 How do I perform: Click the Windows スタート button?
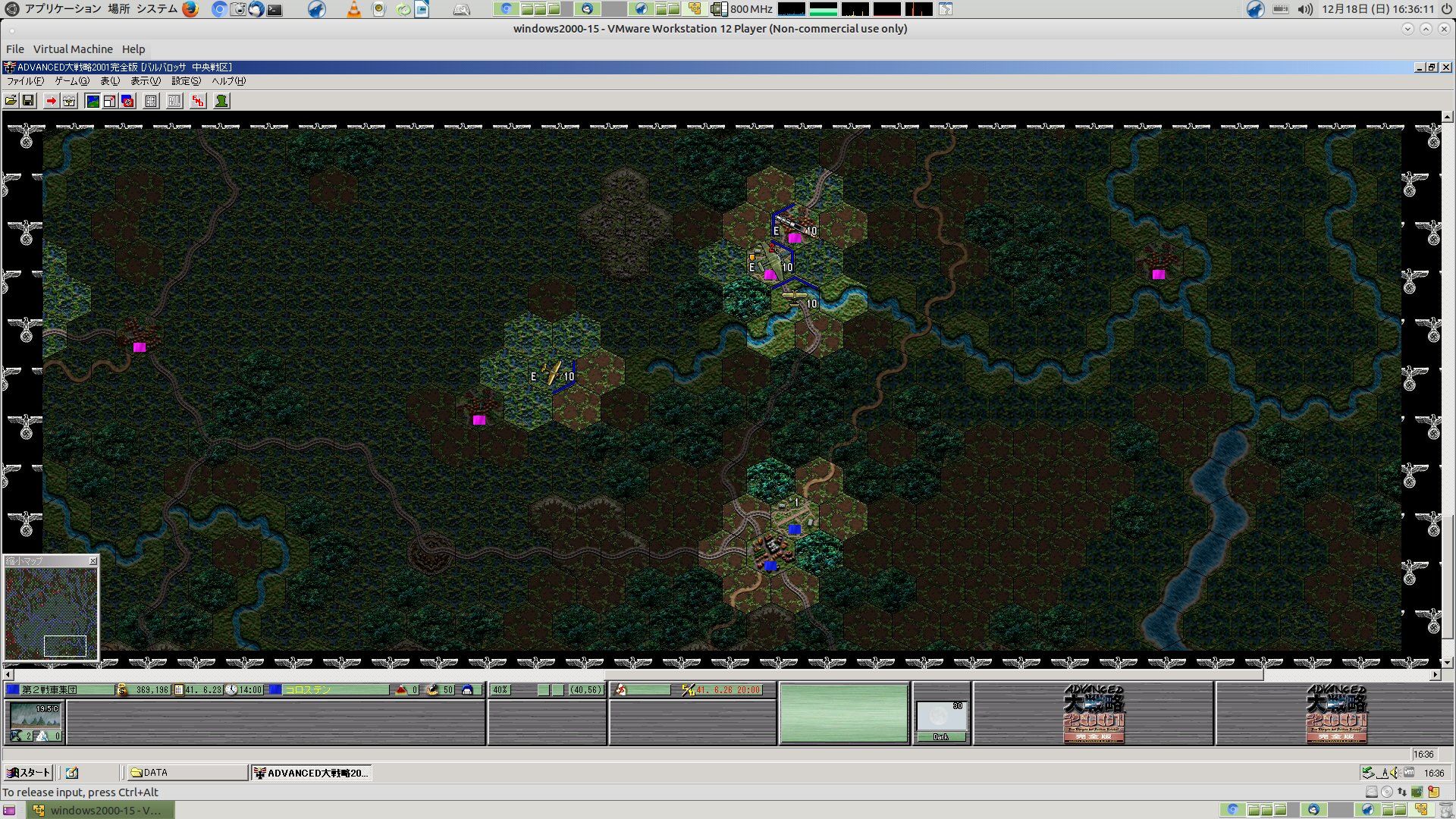pyautogui.click(x=28, y=773)
